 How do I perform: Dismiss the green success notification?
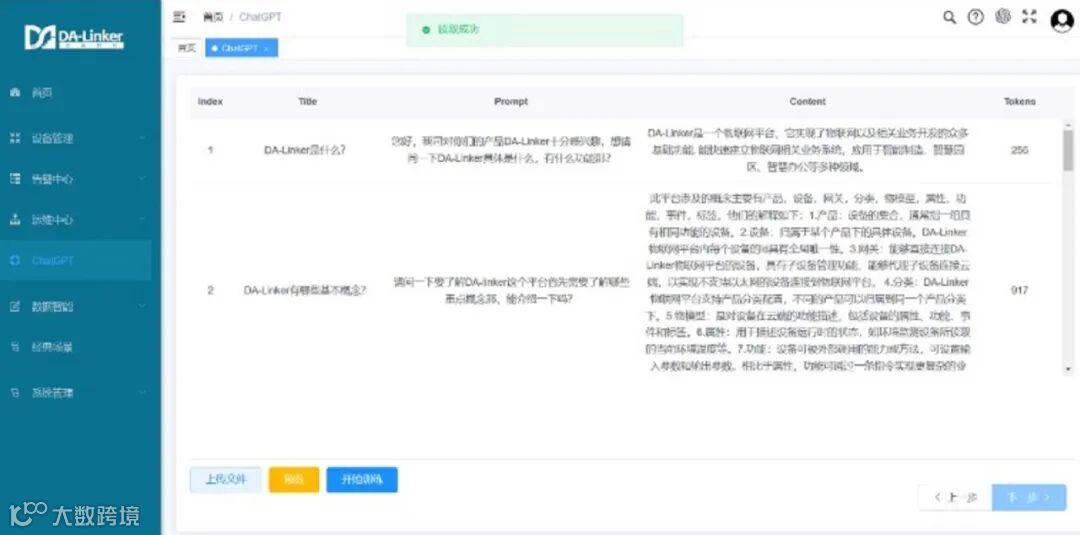coord(544,30)
